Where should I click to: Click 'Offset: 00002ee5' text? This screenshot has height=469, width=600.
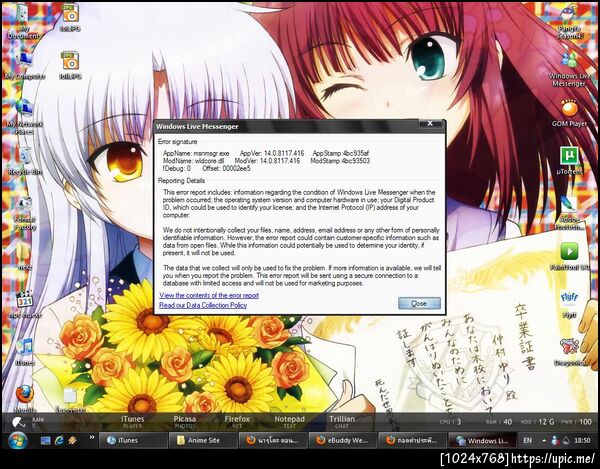coord(226,168)
